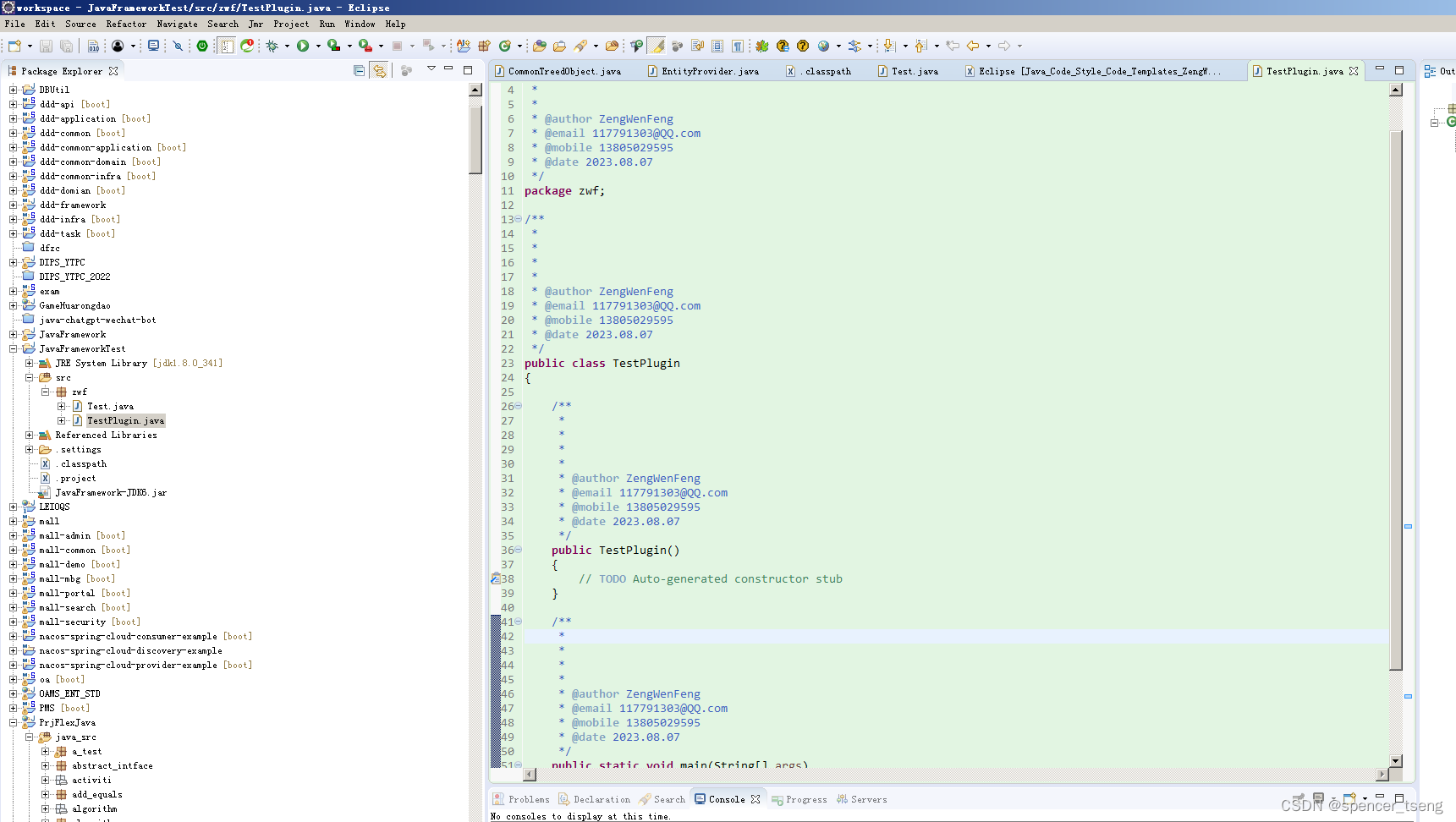
Task: Click the help question mark icon
Action: point(803,46)
